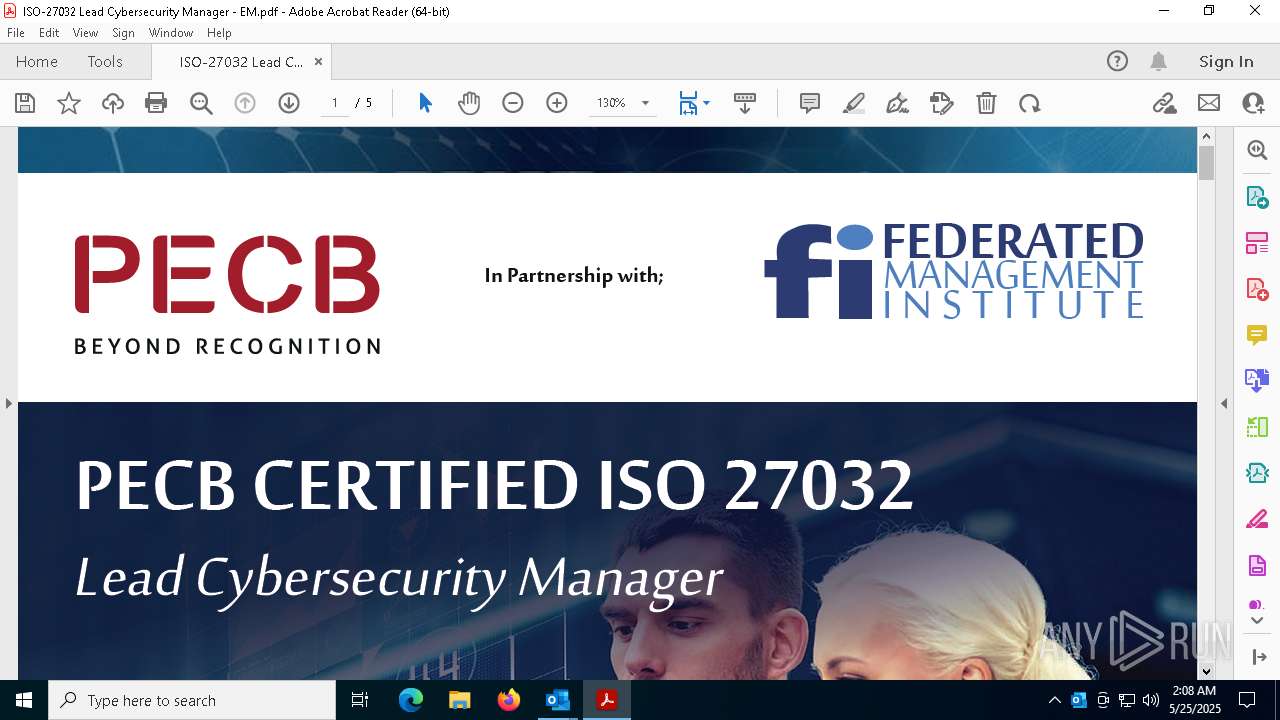Click the page number field
1280x720 pixels.
point(334,103)
